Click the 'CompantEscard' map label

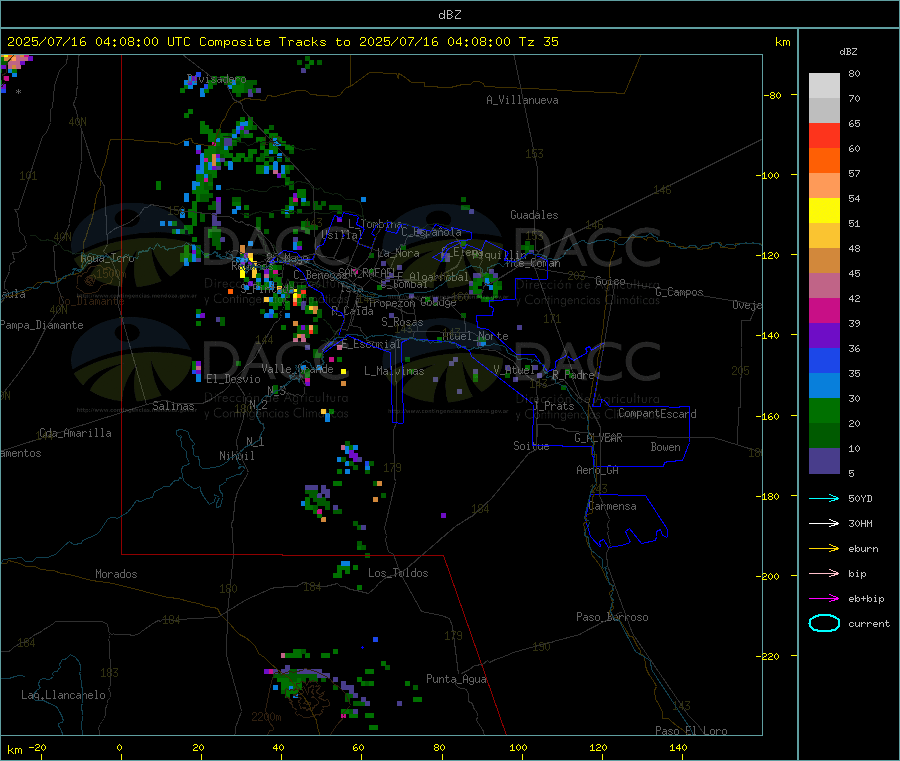657,413
